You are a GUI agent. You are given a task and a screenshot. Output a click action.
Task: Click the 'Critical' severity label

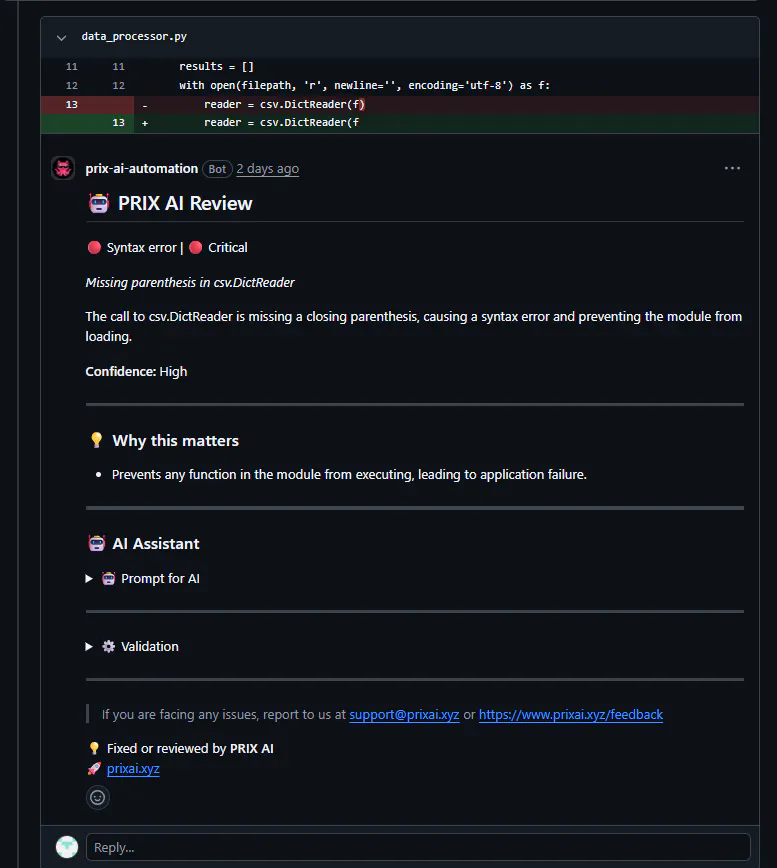pyautogui.click(x=227, y=247)
